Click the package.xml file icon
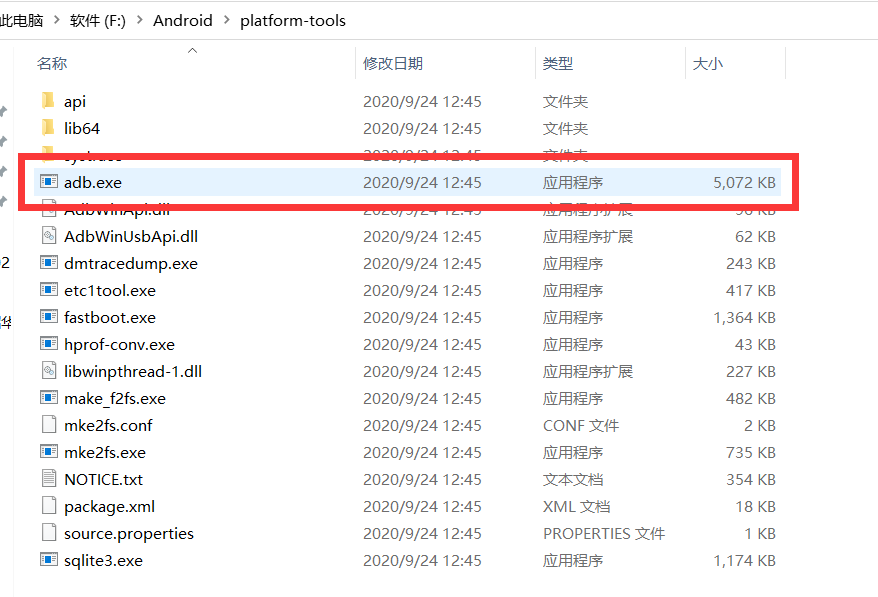This screenshot has height=597, width=878. [49, 506]
